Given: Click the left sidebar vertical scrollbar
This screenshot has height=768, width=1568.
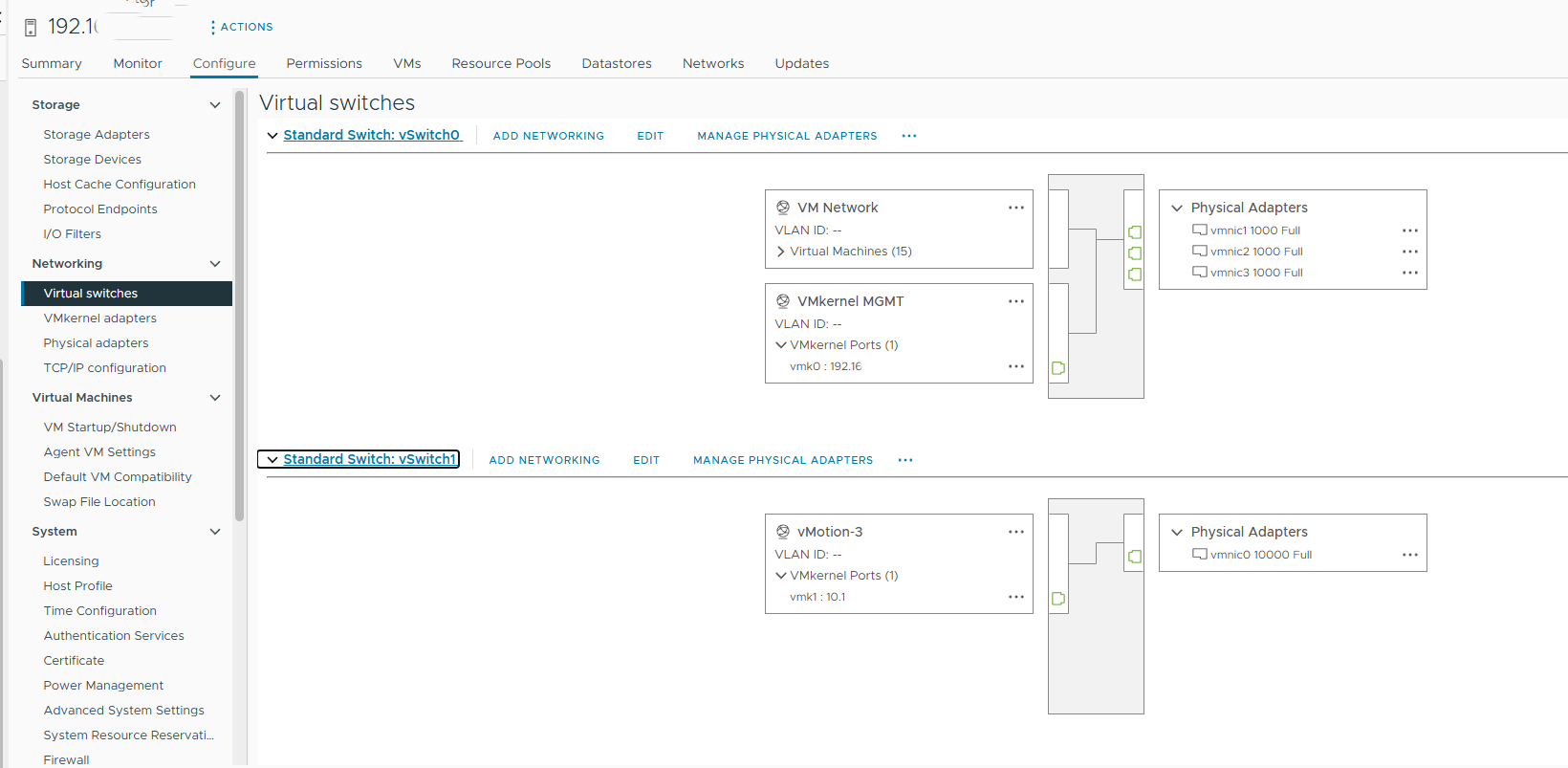Looking at the screenshot, I should (x=239, y=306).
